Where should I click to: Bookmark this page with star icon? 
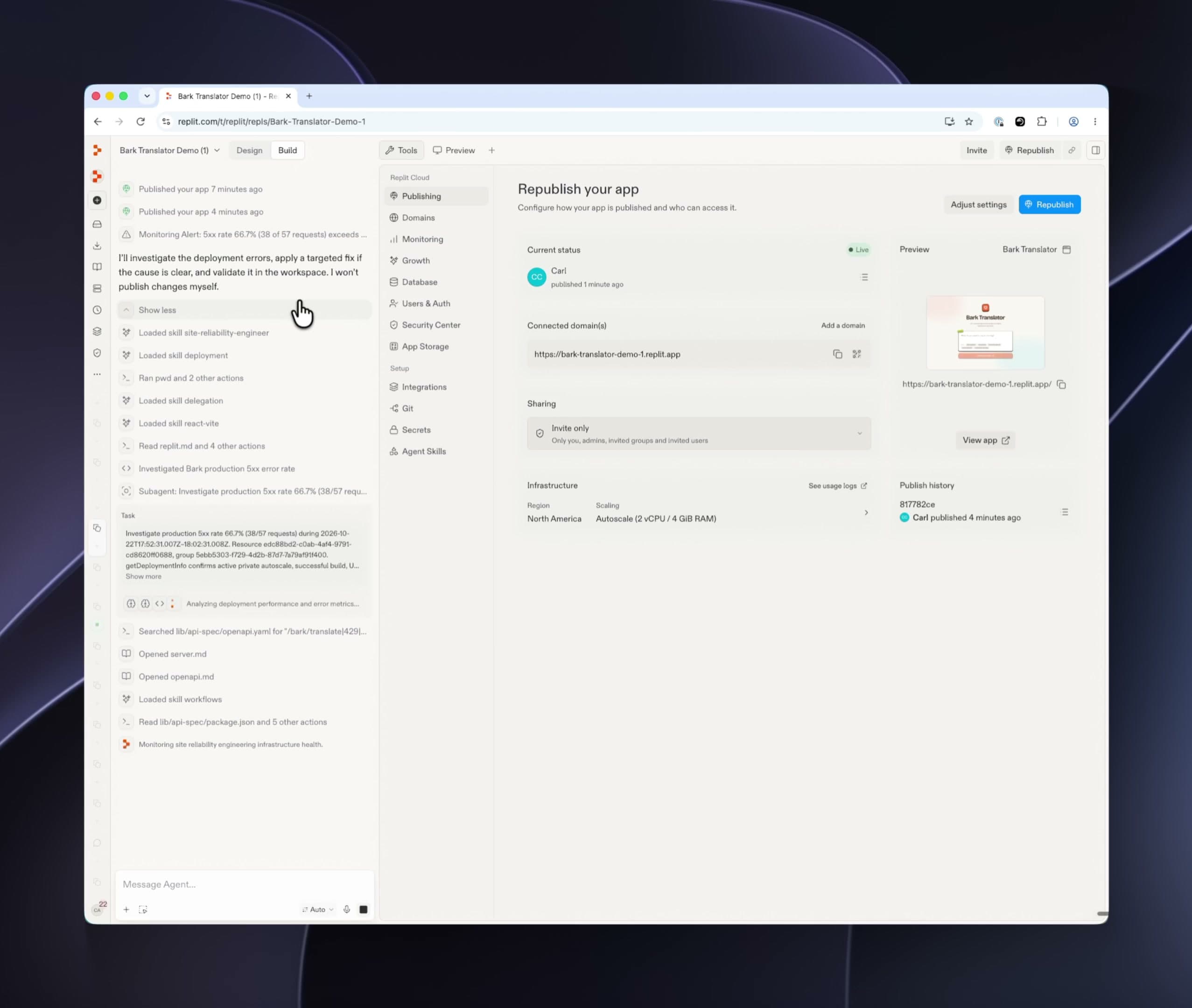point(968,121)
